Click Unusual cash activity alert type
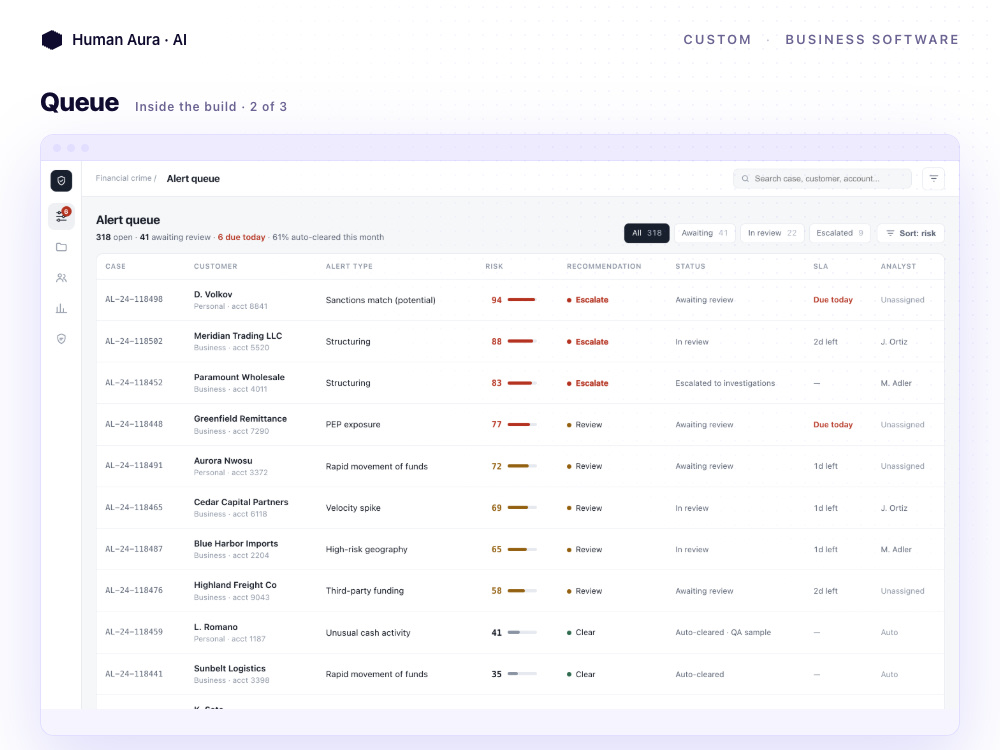The image size is (1000, 750). coord(368,633)
